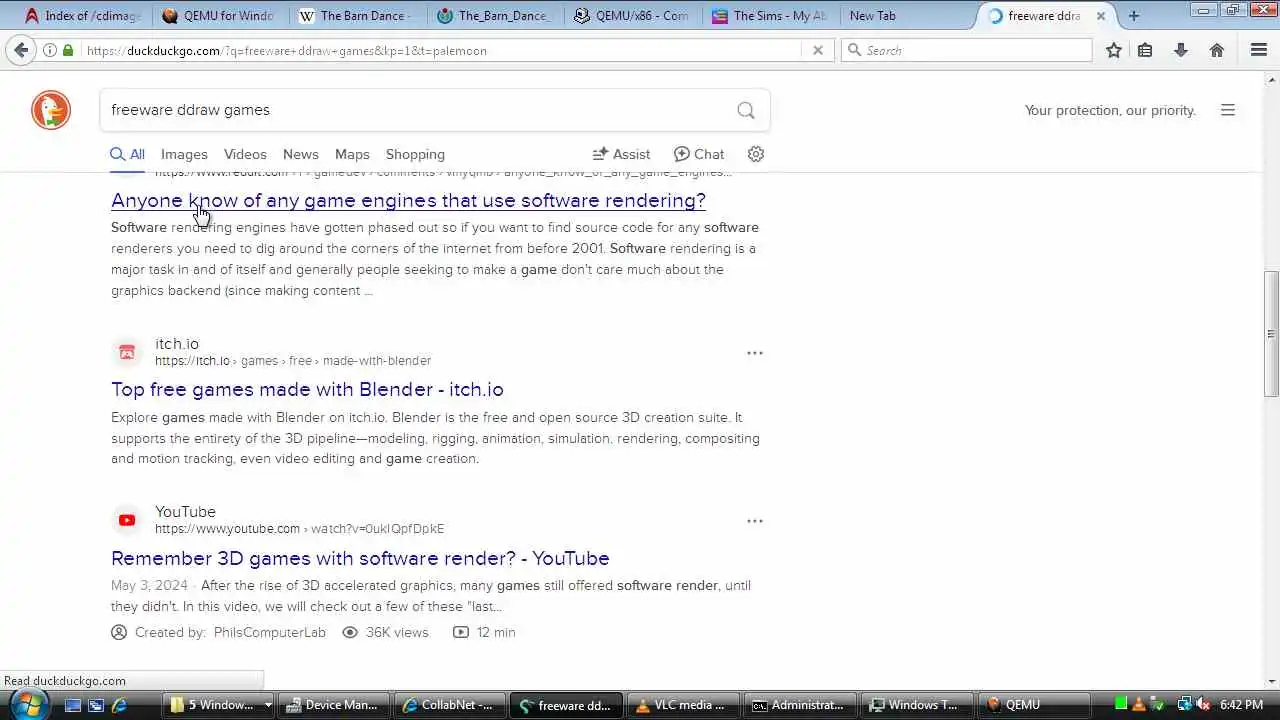Launch Internet Explorer from quick launch
This screenshot has height=720, width=1280.
119,705
